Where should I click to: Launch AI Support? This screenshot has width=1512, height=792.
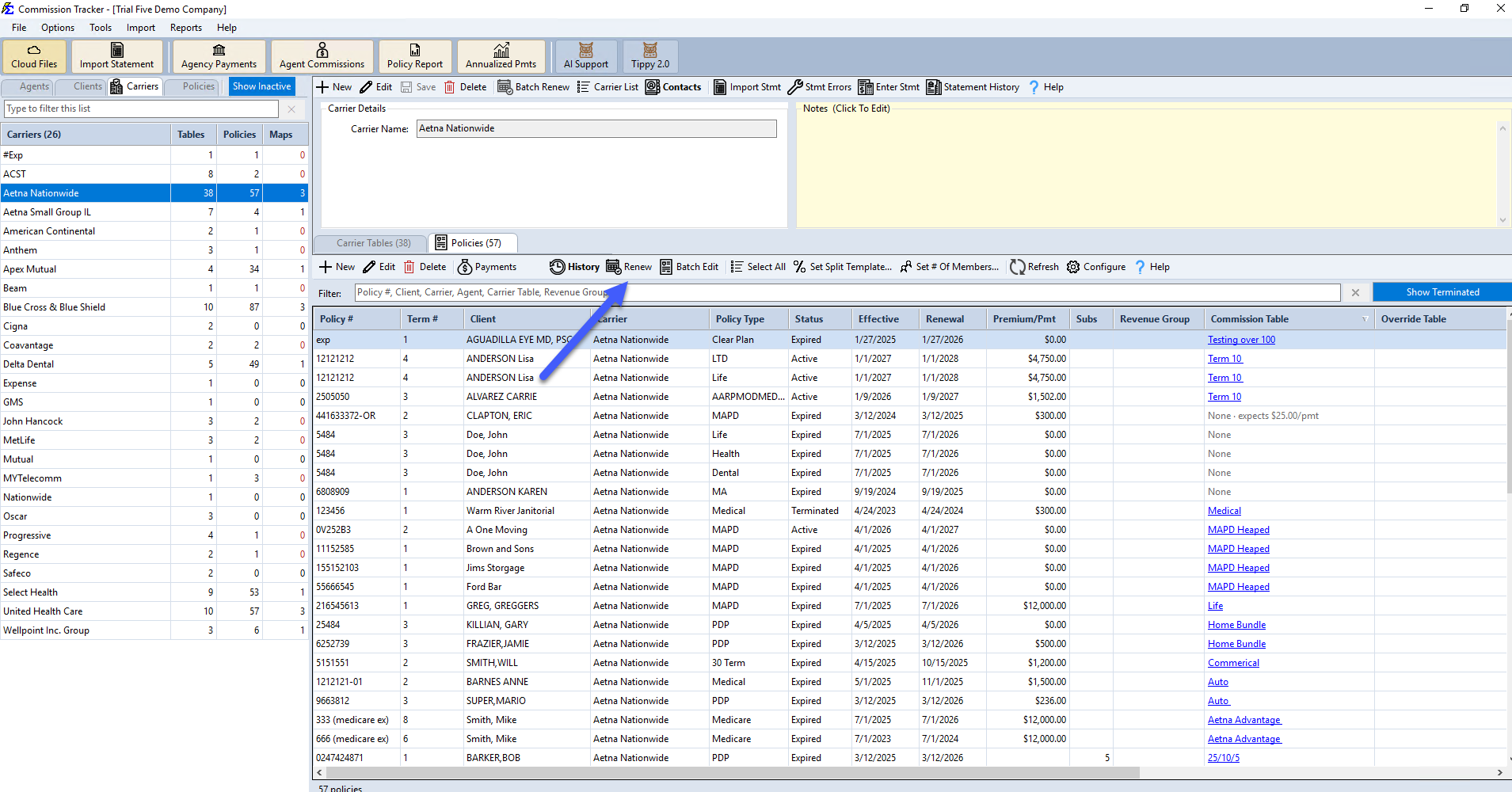[586, 57]
